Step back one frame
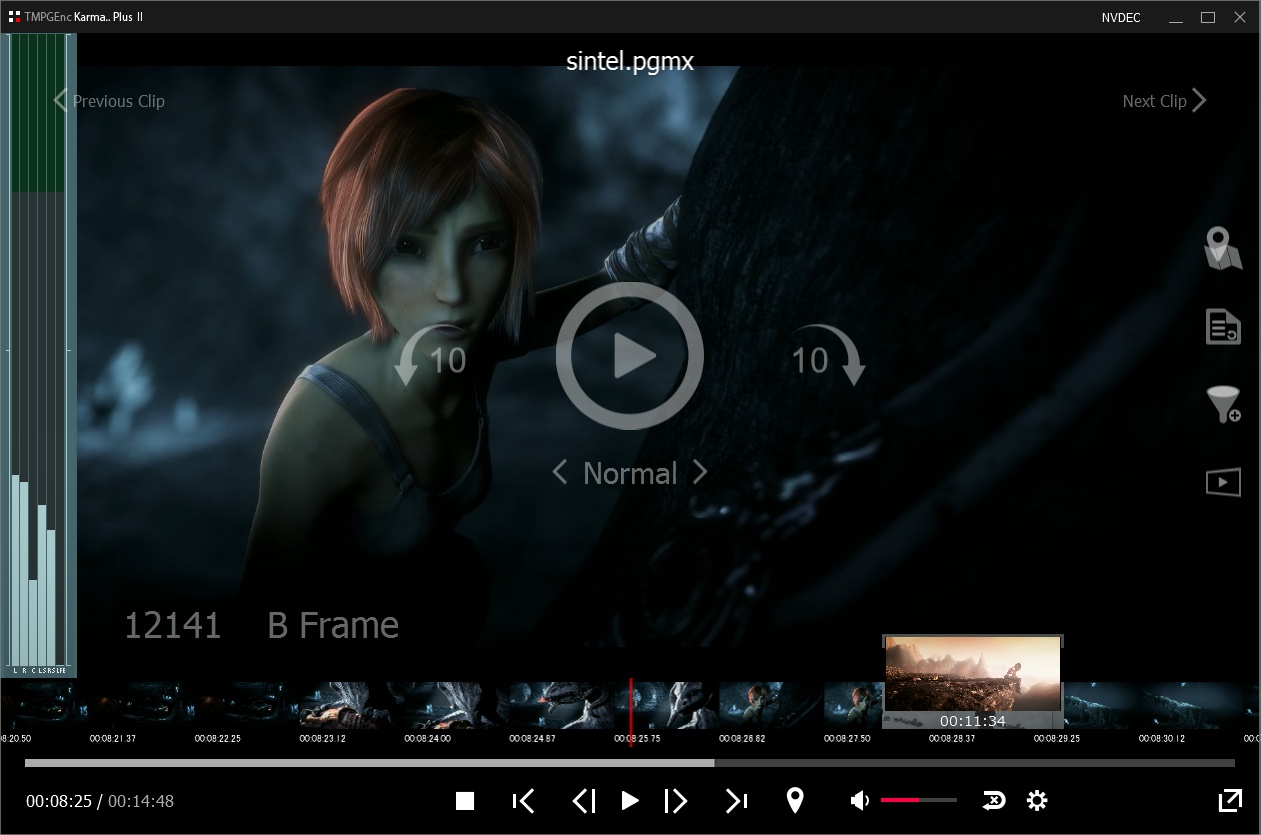Viewport: 1261px width, 835px height. coord(584,800)
